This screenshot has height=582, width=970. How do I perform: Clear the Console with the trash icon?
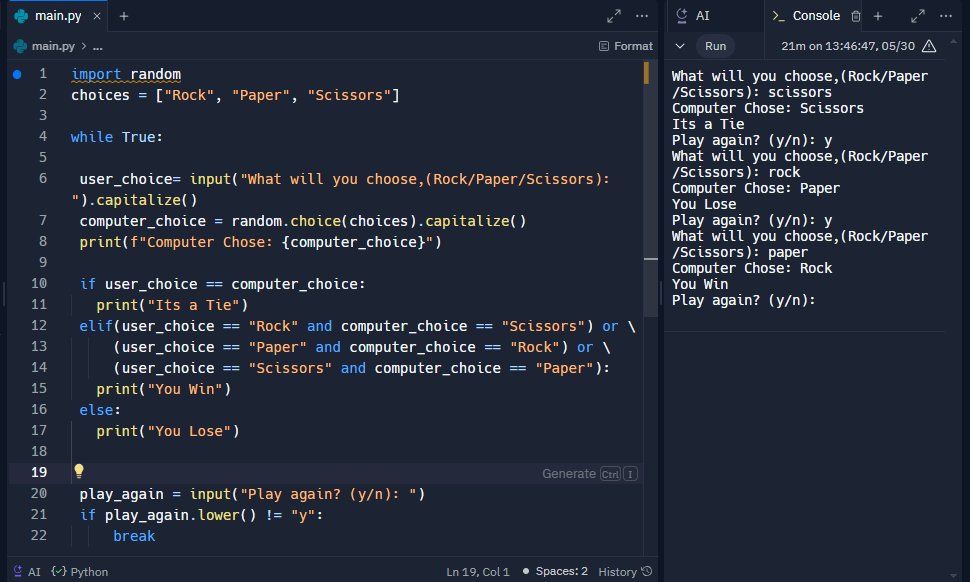point(857,15)
